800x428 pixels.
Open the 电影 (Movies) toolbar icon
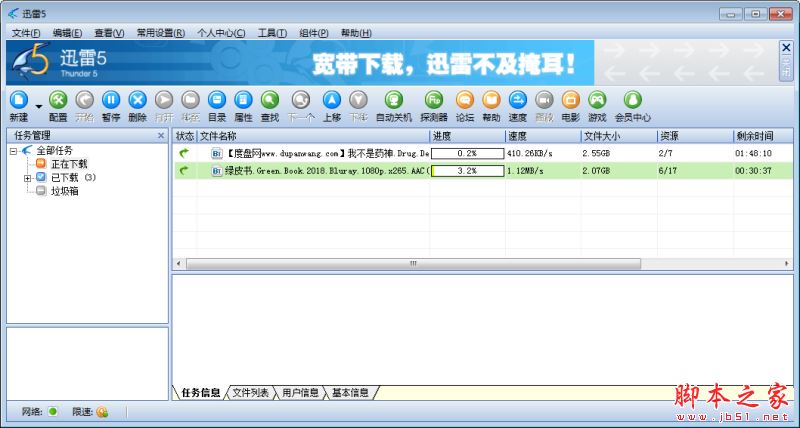(x=570, y=100)
